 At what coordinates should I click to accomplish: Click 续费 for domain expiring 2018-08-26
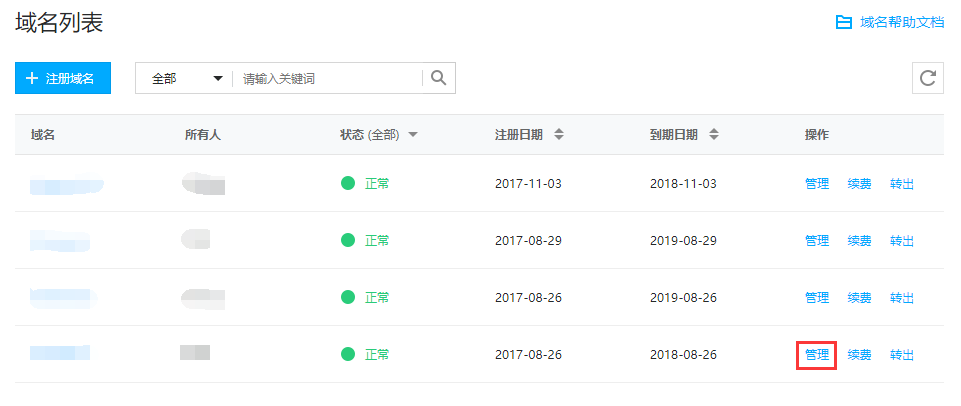[859, 355]
